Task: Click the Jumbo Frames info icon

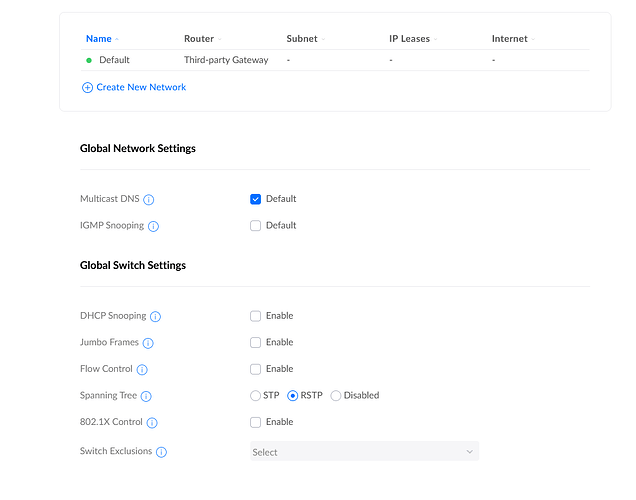Action: [x=148, y=343]
